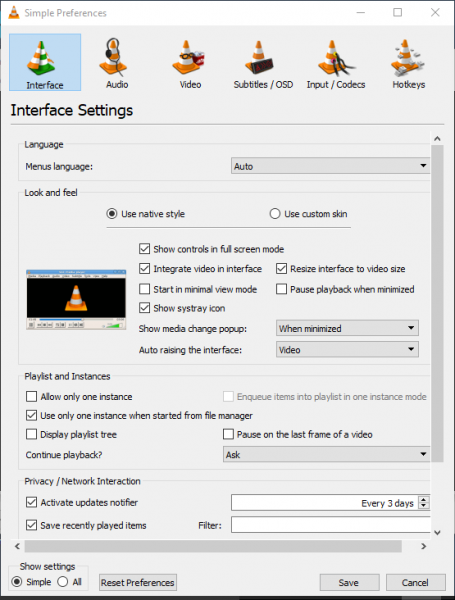Uncheck Show controls in full screen mode
Screen dimensions: 455x600
144,249
